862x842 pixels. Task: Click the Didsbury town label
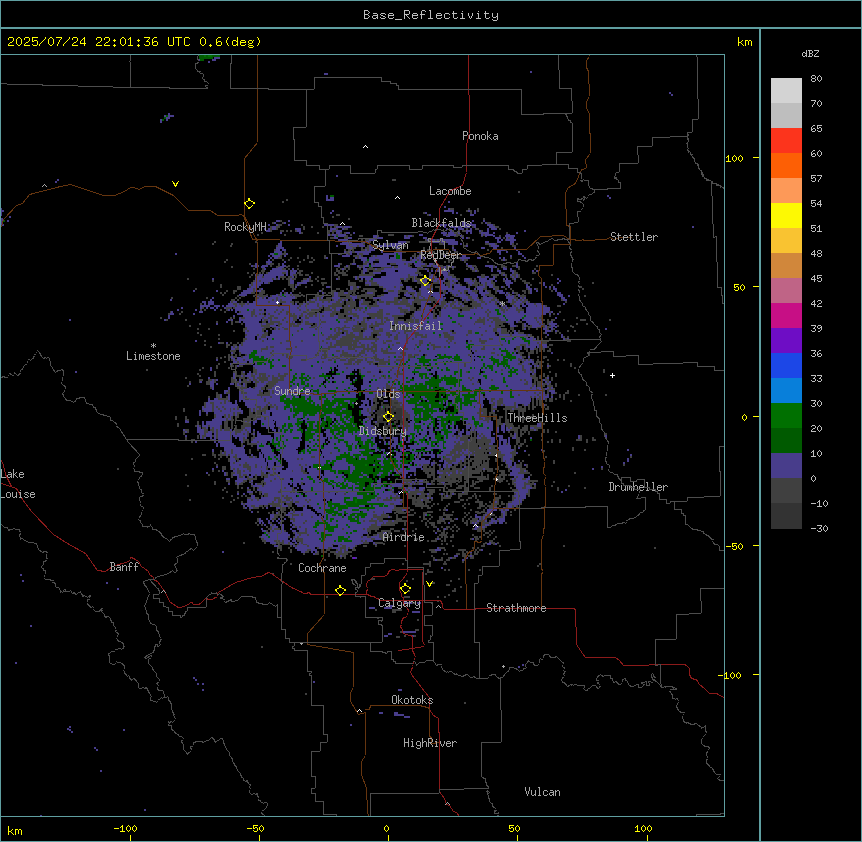pyautogui.click(x=383, y=431)
